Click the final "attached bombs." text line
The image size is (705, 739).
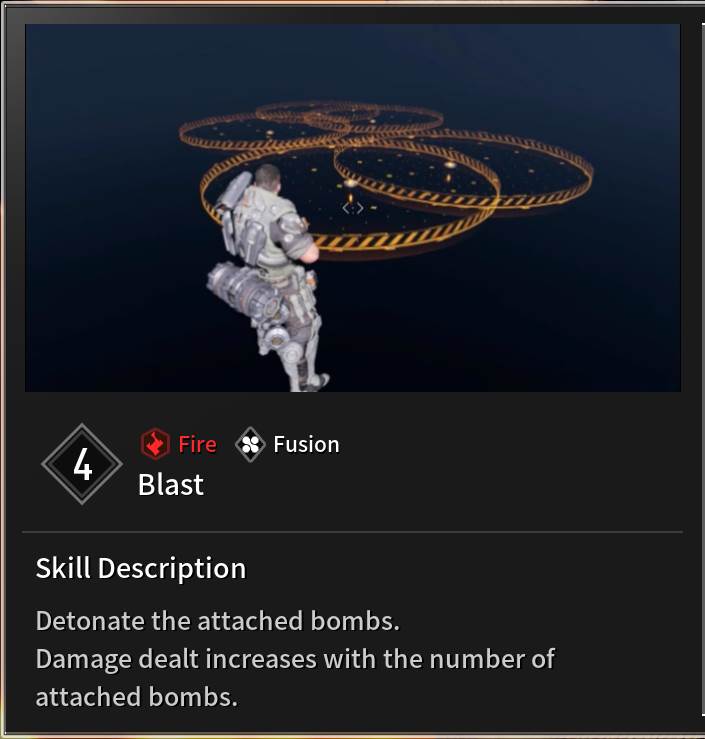[x=137, y=697]
